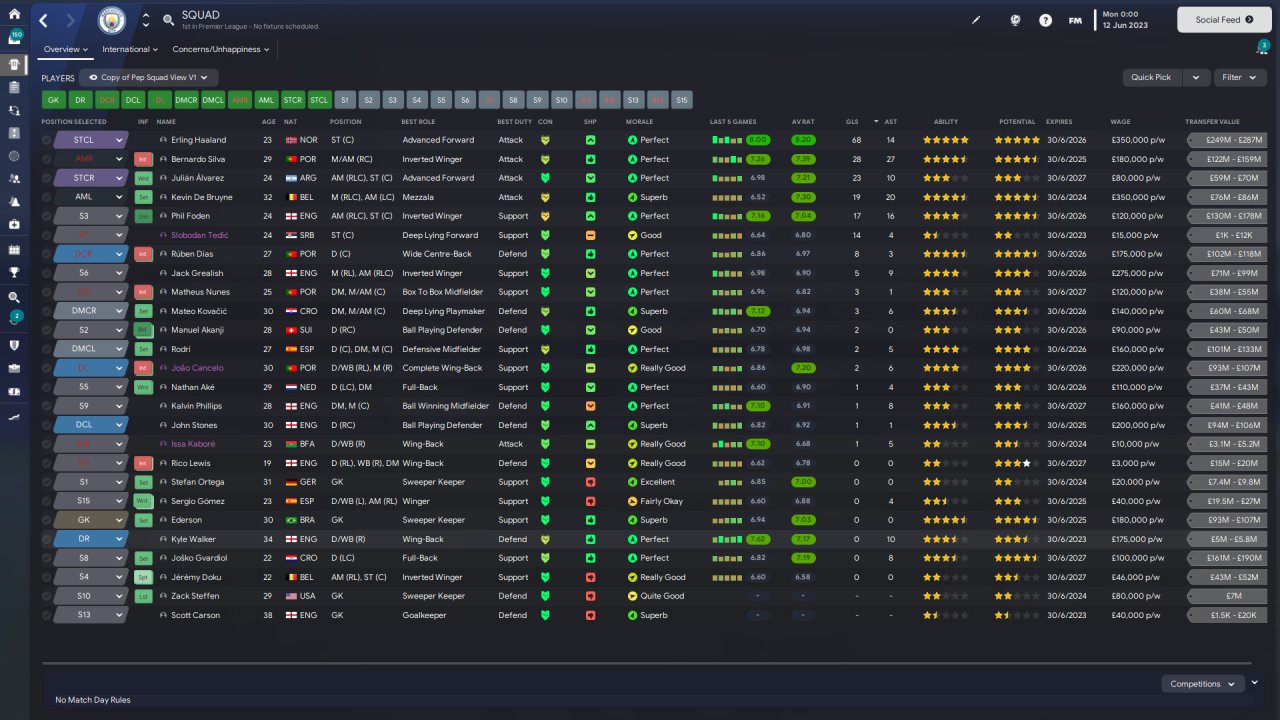The height and width of the screenshot is (720, 1280).
Task: Click the player info icon beside Erling Haaland
Action: pyautogui.click(x=164, y=140)
